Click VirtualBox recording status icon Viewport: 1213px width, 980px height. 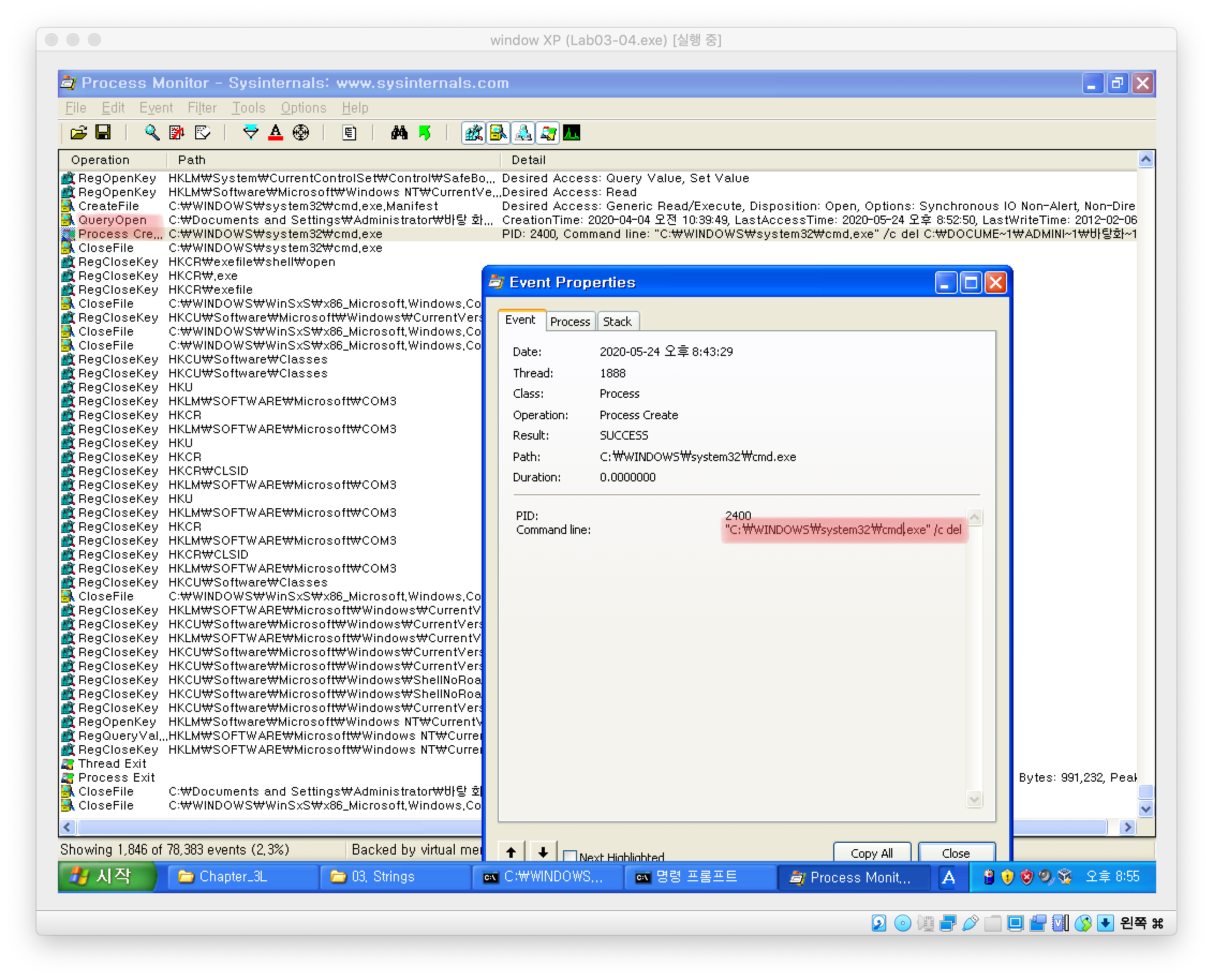pos(1038,924)
